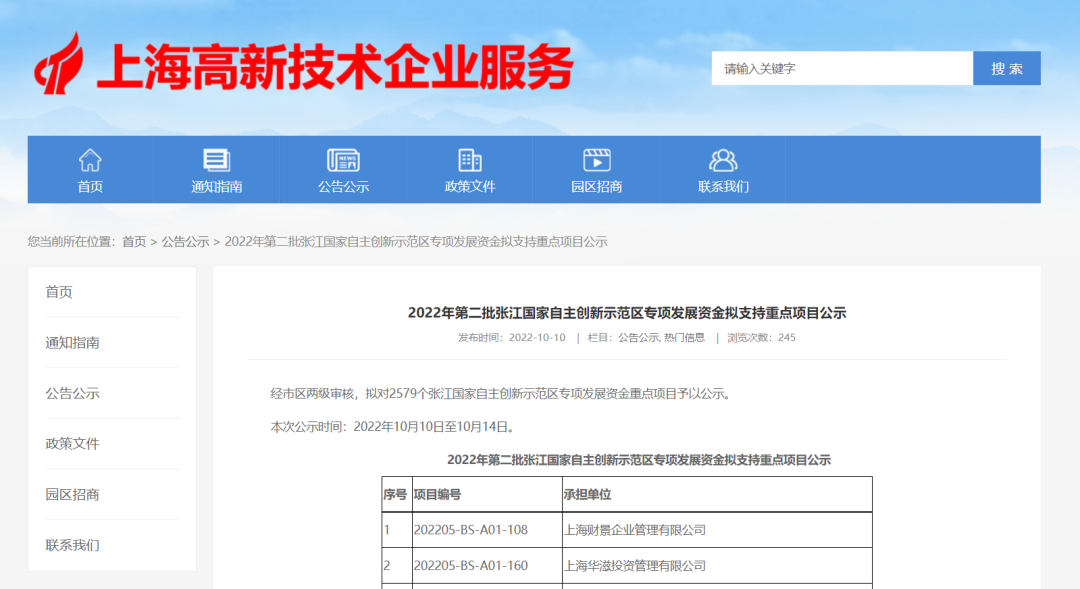This screenshot has height=589, width=1080.
Task: Click the 上海高新技术企业服务 site title
Action: pyautogui.click(x=333, y=65)
